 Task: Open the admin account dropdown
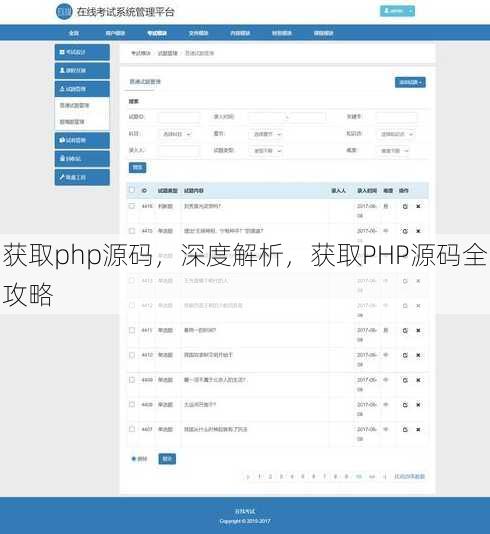coord(397,11)
